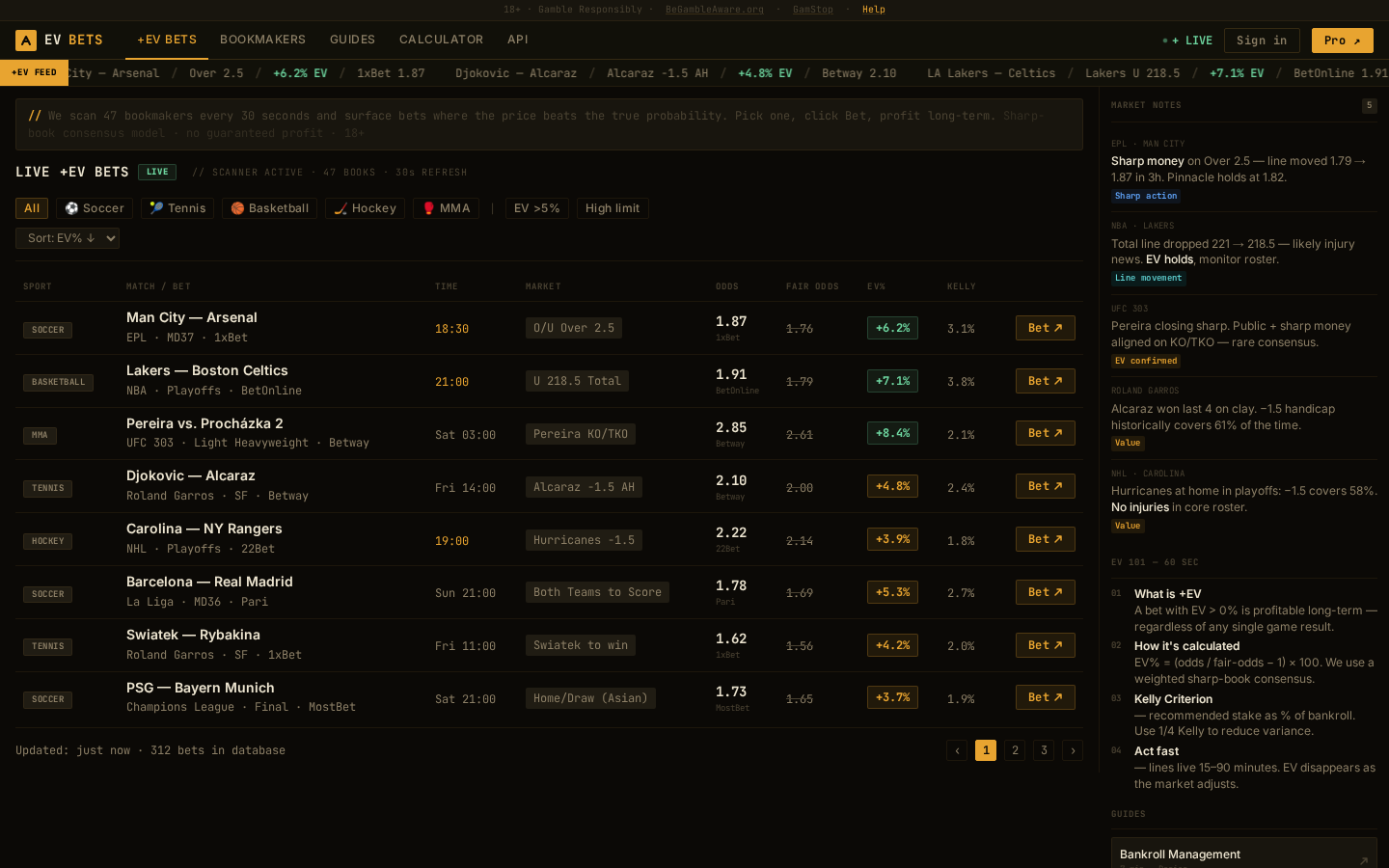Open the Guides nav tab

[352, 40]
